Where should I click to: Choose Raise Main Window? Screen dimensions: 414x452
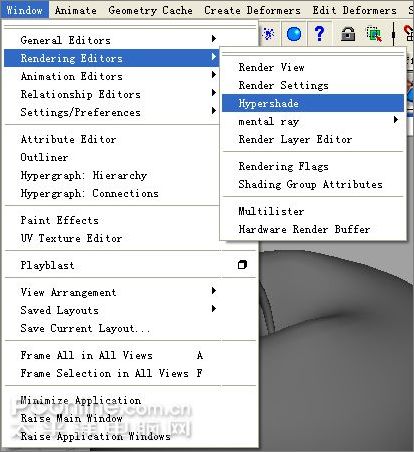coord(130,418)
